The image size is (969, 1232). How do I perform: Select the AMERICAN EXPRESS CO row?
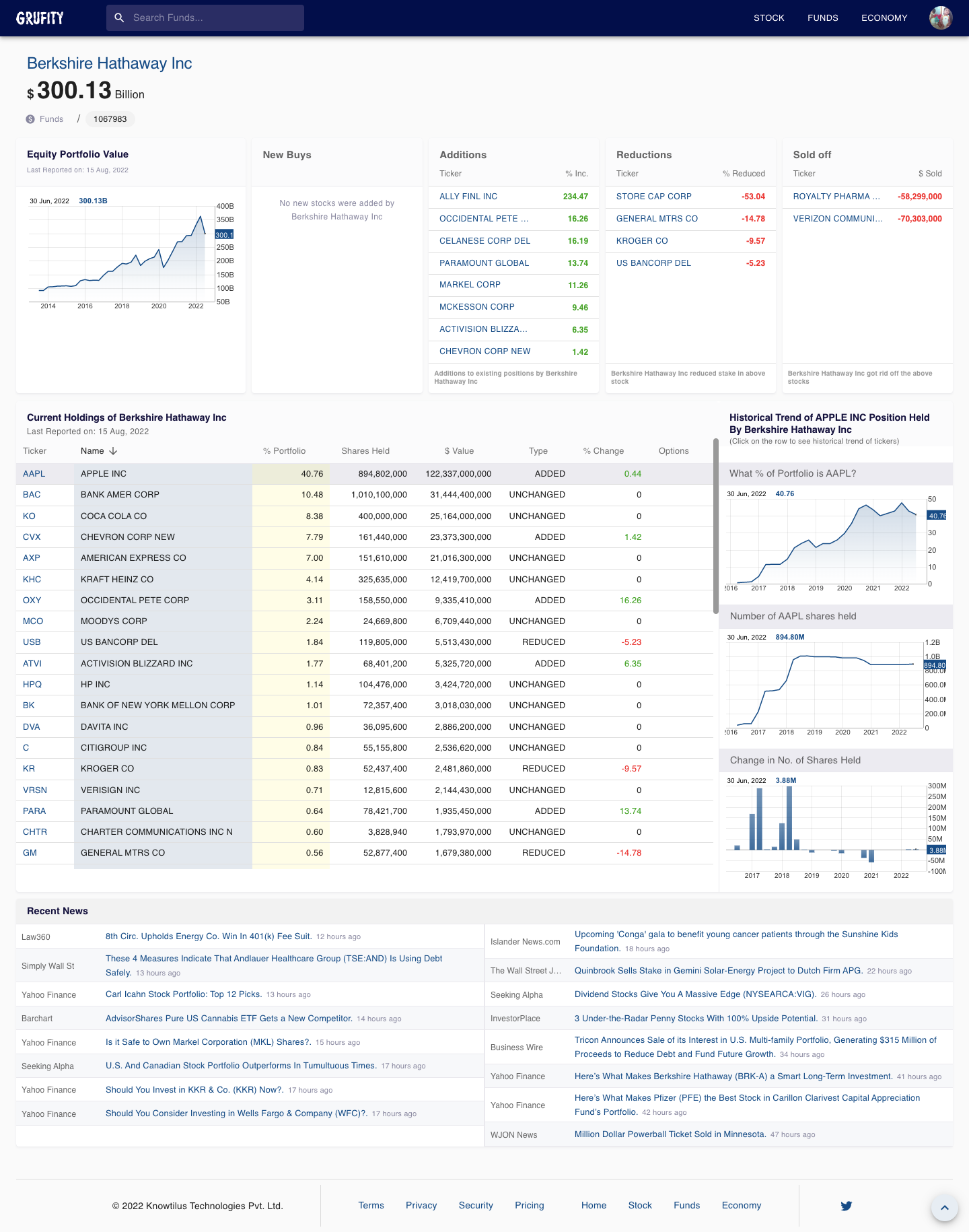click(364, 558)
